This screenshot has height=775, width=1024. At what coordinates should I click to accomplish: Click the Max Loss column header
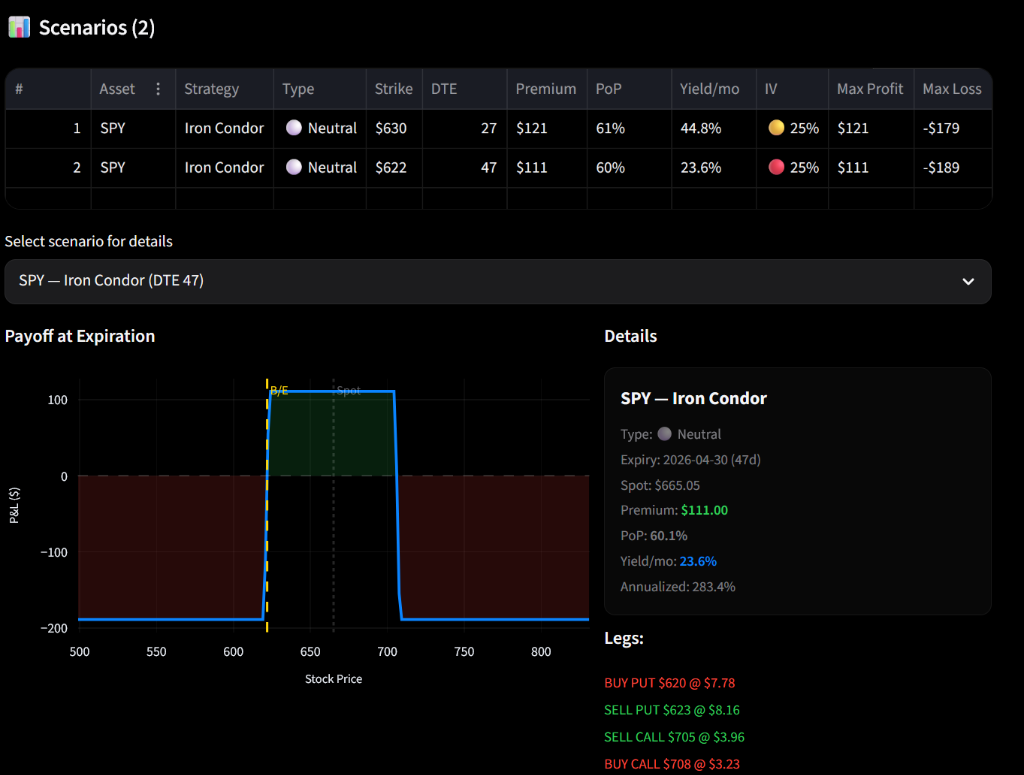click(951, 89)
